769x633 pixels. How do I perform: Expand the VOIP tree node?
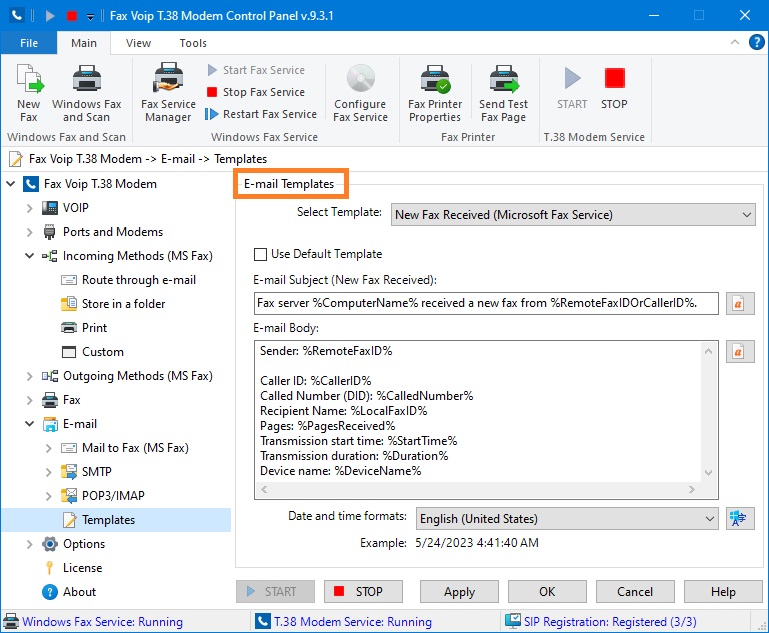[29, 208]
